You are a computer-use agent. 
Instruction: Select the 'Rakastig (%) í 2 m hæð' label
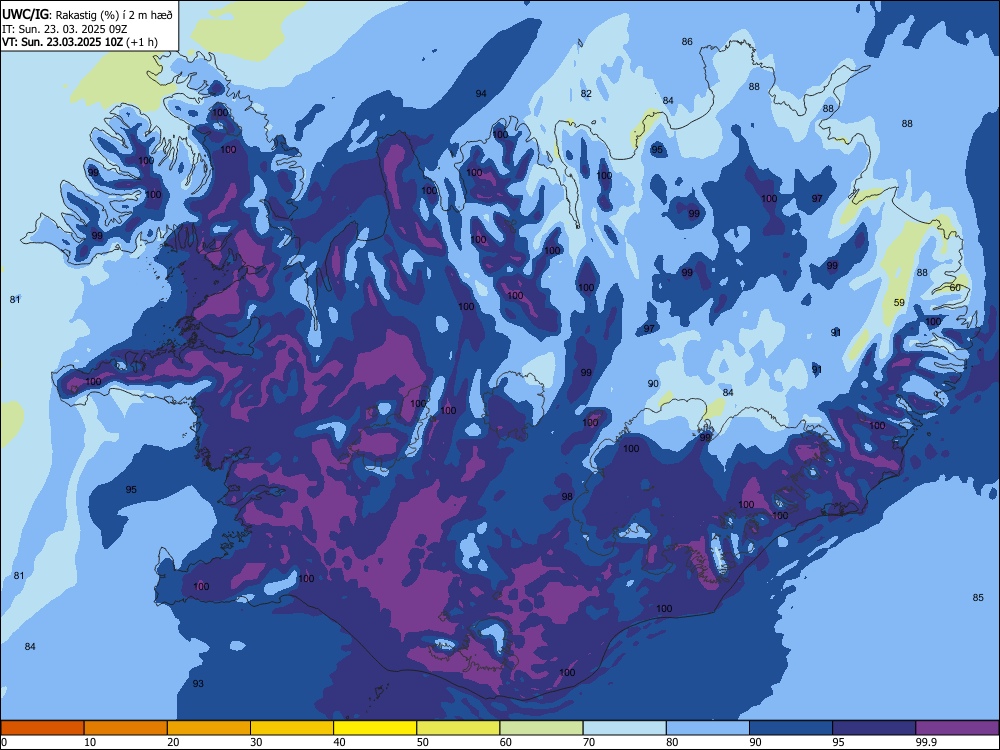pyautogui.click(x=114, y=15)
